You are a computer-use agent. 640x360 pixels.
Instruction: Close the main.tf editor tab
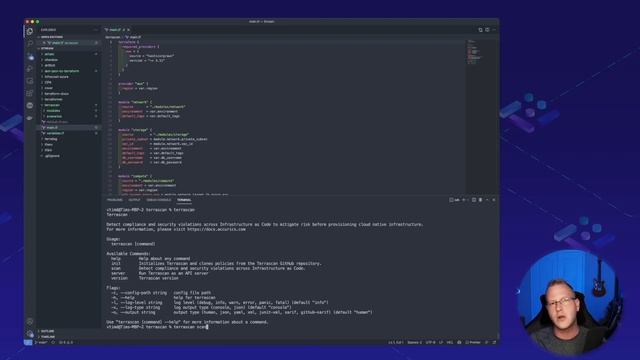pyautogui.click(x=128, y=30)
